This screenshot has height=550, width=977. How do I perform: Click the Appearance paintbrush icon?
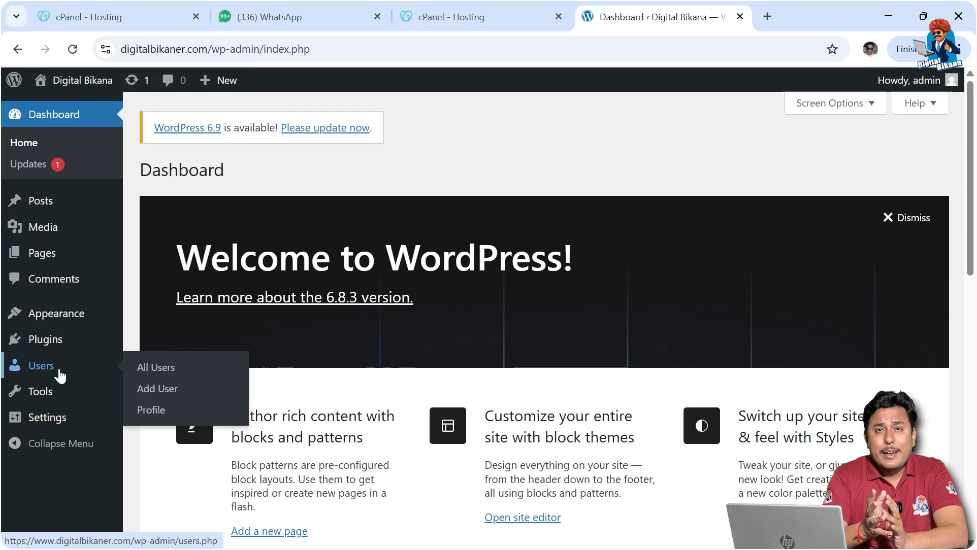(x=15, y=313)
